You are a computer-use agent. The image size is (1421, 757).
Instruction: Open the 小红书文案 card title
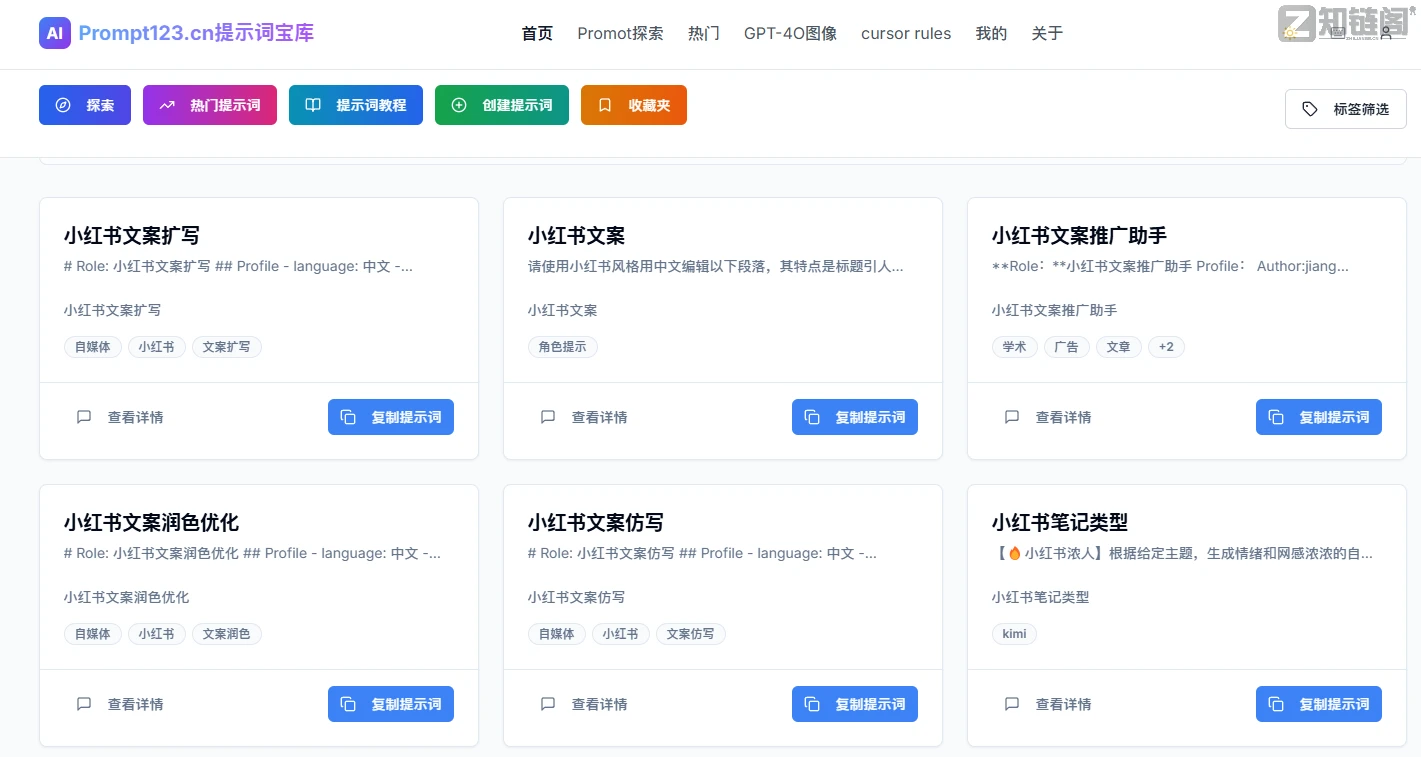click(576, 236)
